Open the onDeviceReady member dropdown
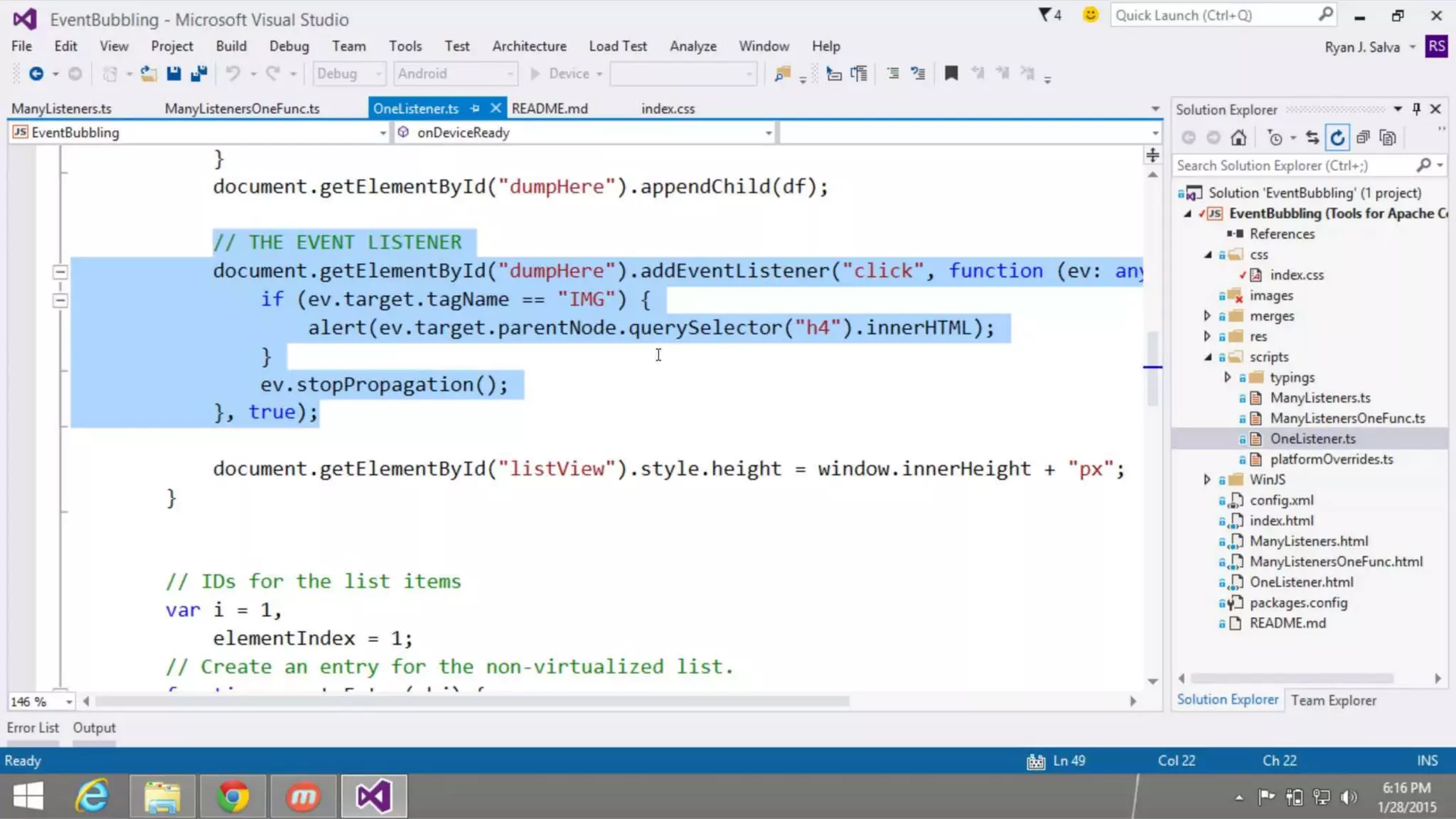1456x819 pixels. click(768, 133)
